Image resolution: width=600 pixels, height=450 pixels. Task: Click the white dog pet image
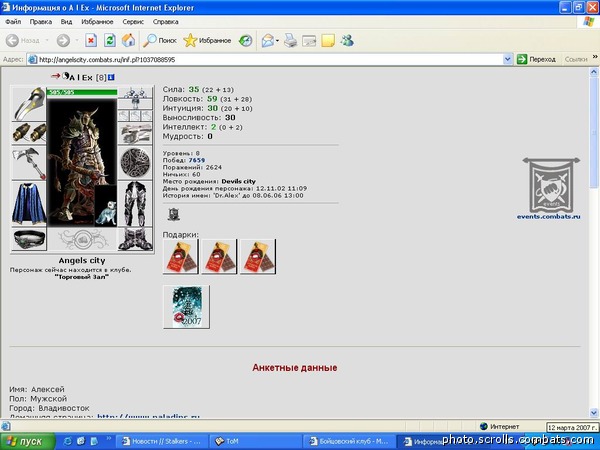coord(106,207)
